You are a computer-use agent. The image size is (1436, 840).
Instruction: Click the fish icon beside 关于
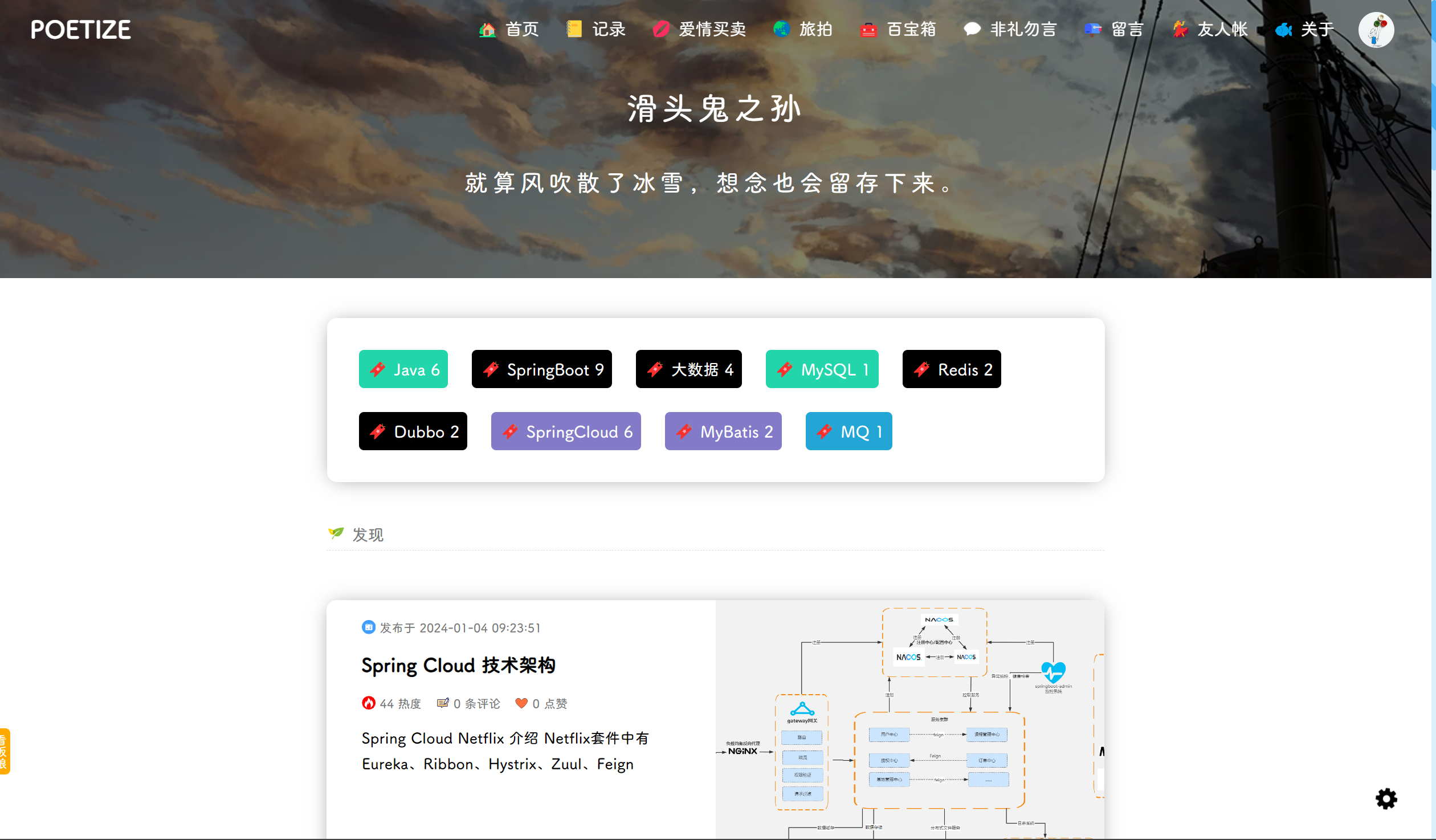coord(1284,29)
